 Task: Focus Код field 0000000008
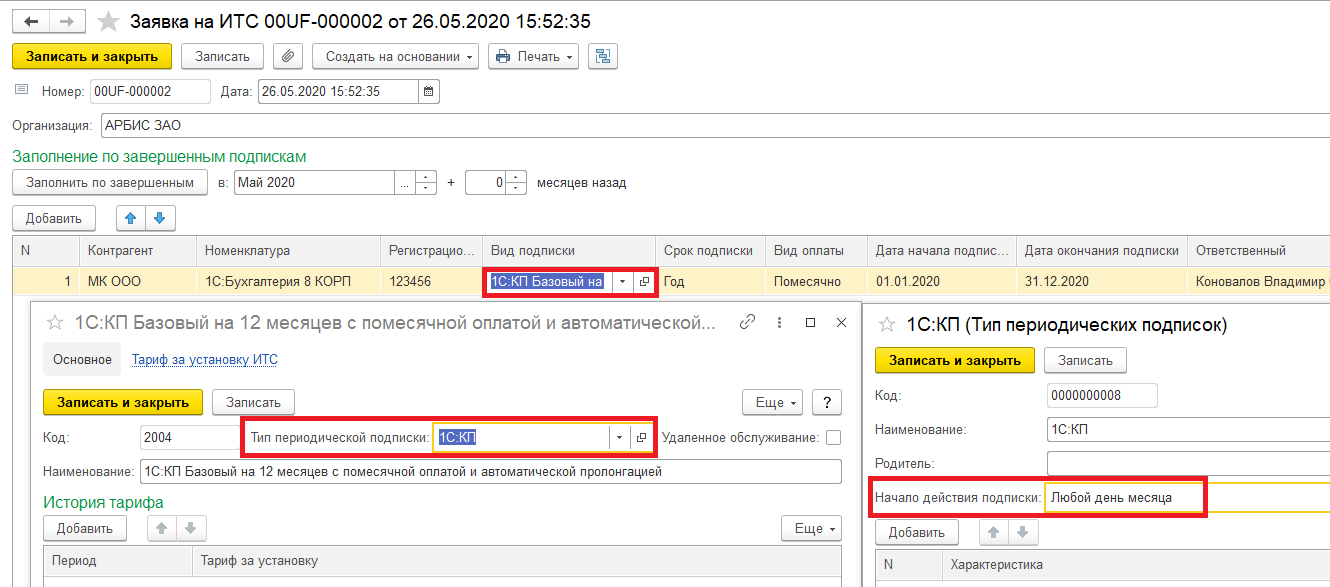point(1102,395)
